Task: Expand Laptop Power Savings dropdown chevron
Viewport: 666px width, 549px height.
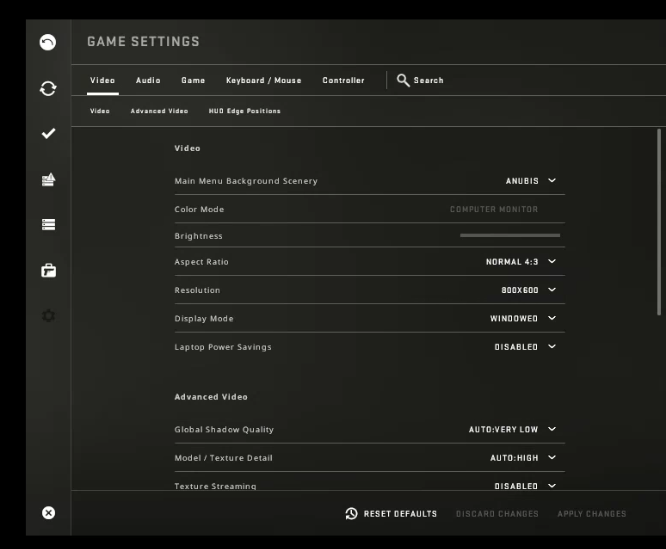Action: point(552,346)
